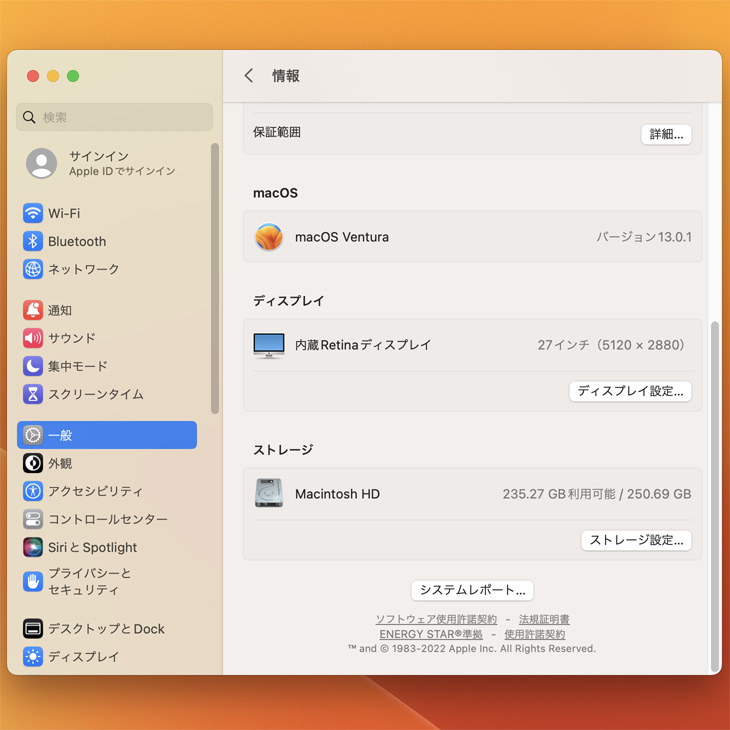Click the Wi-Fi icon in sidebar

[x=33, y=213]
